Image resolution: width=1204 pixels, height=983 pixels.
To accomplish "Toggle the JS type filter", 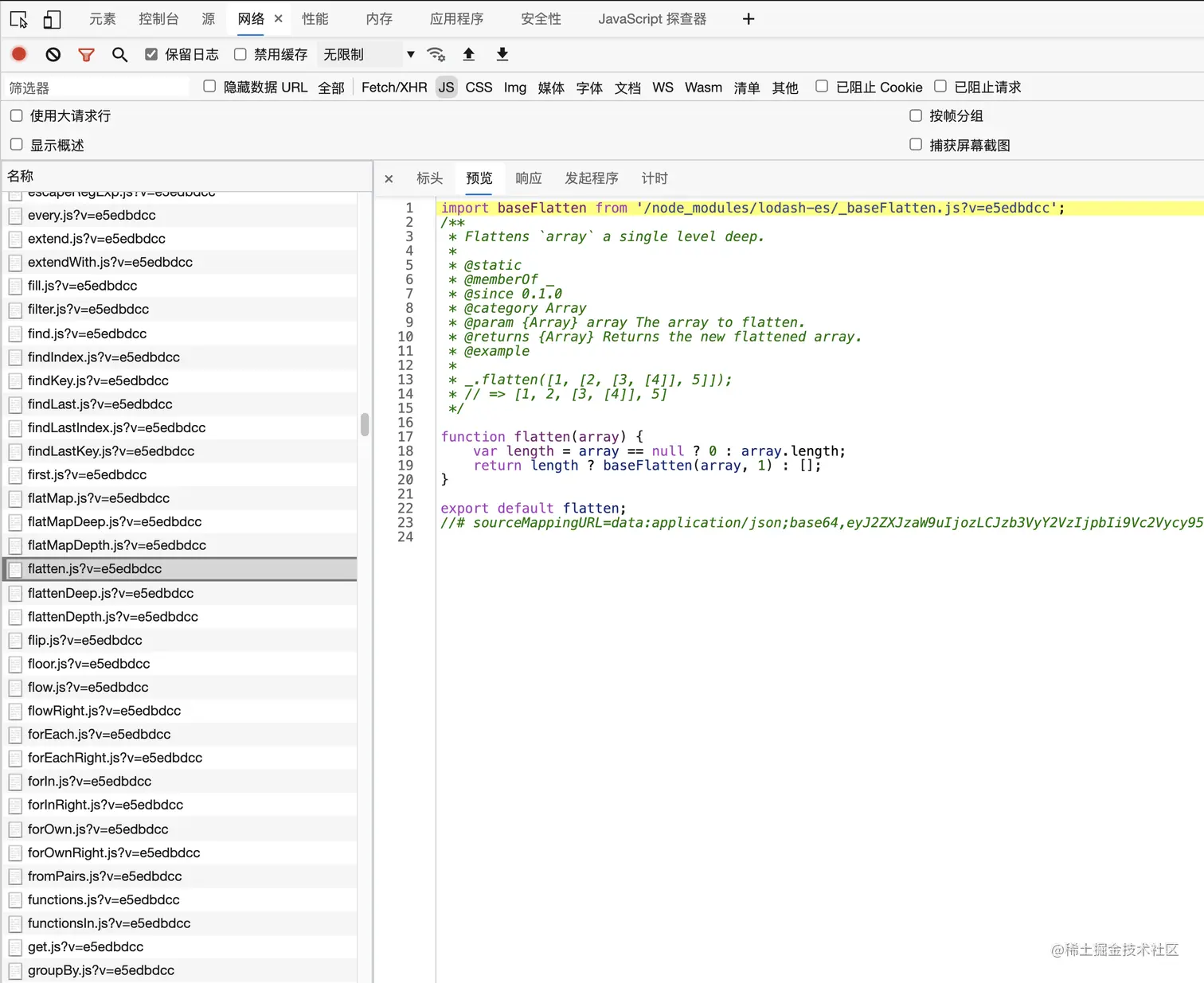I will (447, 88).
